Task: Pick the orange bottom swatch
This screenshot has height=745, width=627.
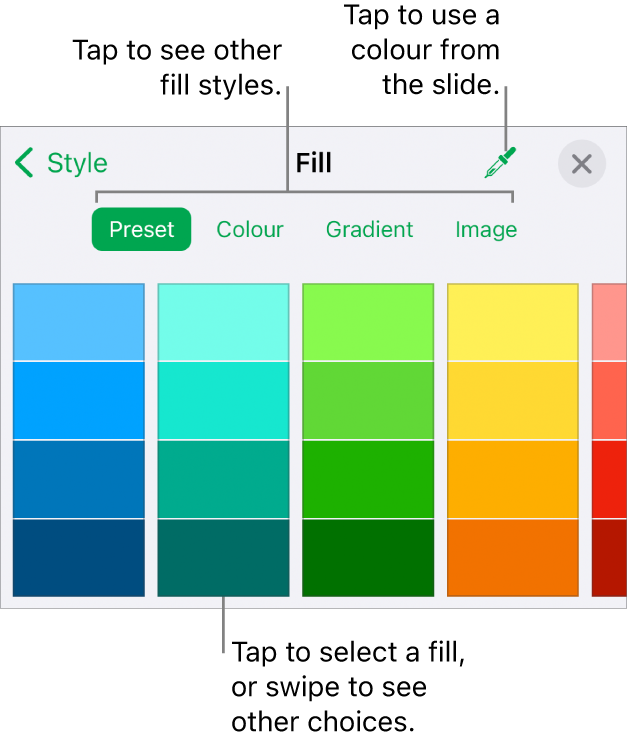Action: [512, 557]
